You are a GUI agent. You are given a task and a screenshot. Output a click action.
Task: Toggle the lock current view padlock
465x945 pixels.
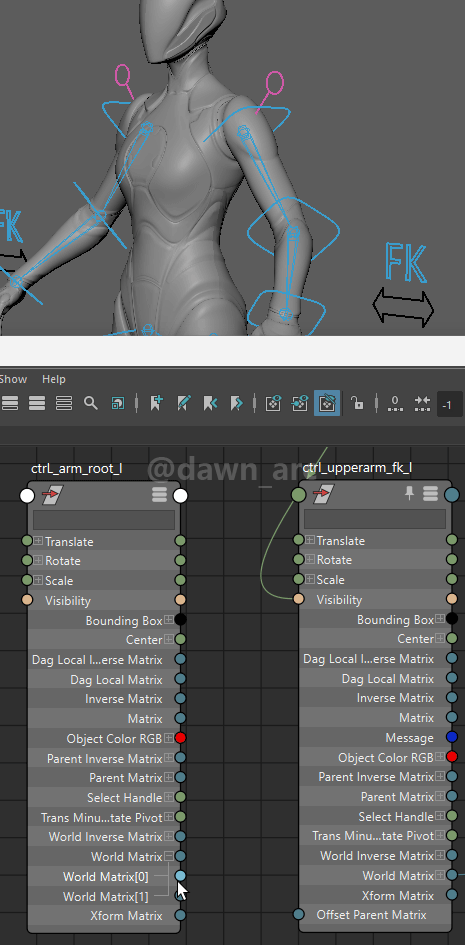coord(357,403)
